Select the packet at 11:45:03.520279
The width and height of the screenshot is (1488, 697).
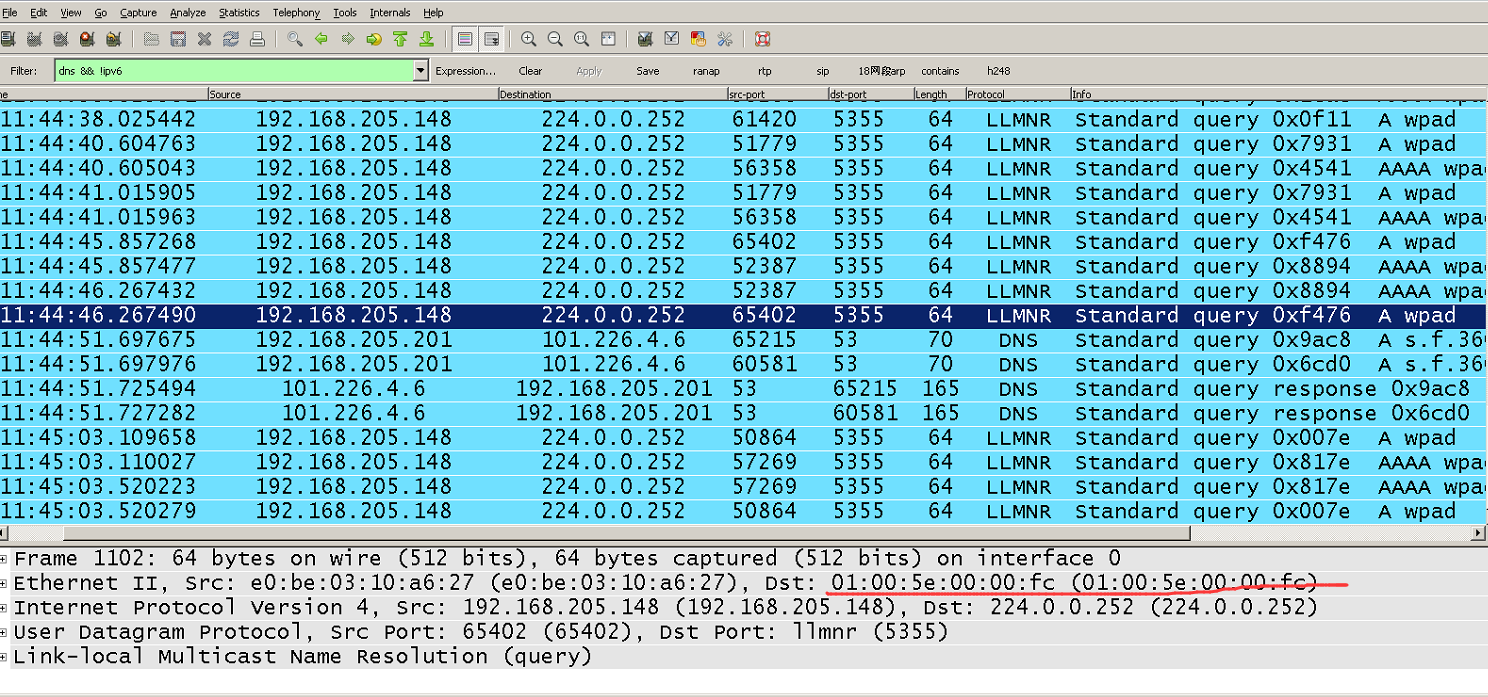[744, 511]
